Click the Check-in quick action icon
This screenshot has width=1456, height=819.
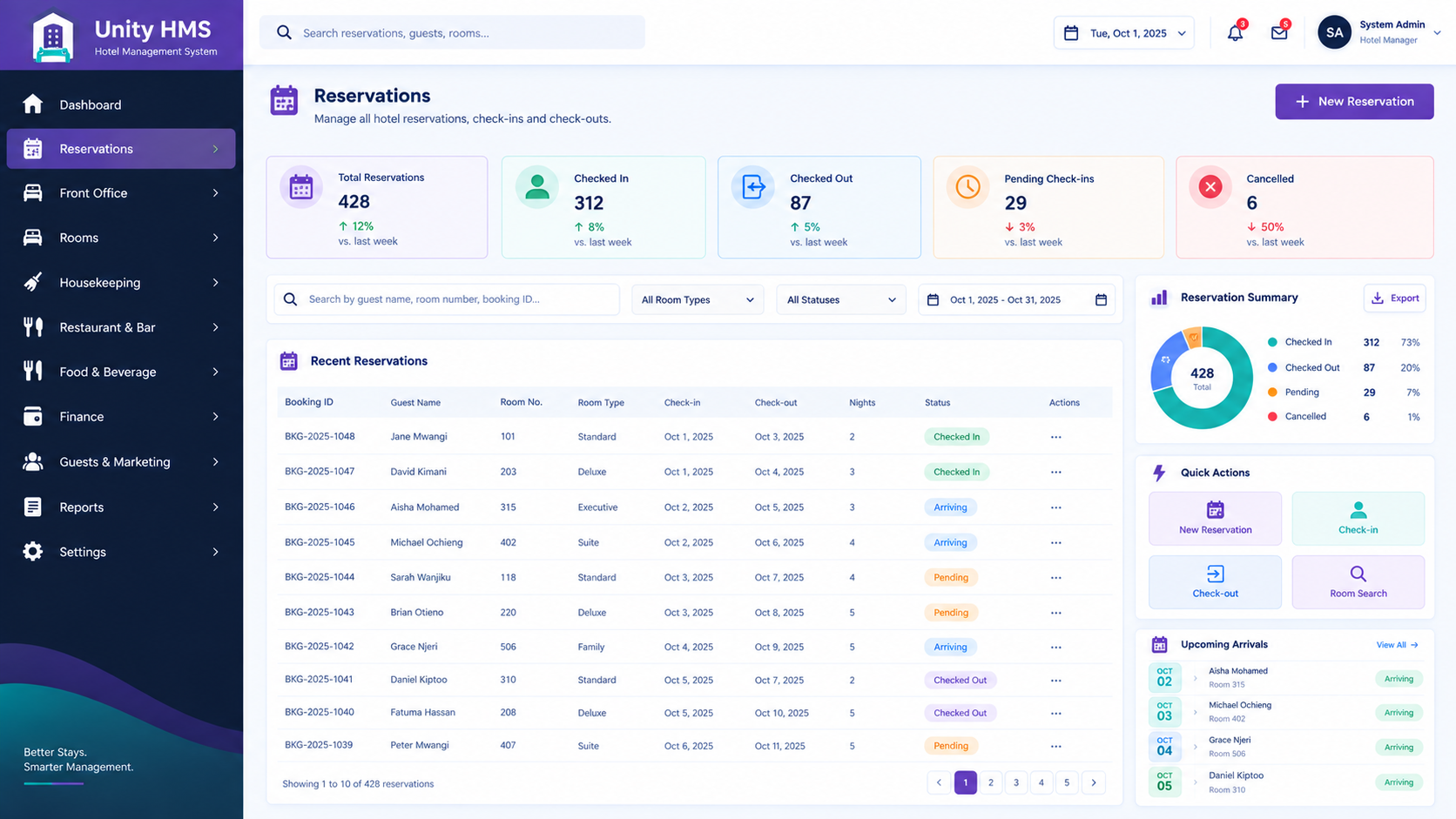coord(1358,511)
